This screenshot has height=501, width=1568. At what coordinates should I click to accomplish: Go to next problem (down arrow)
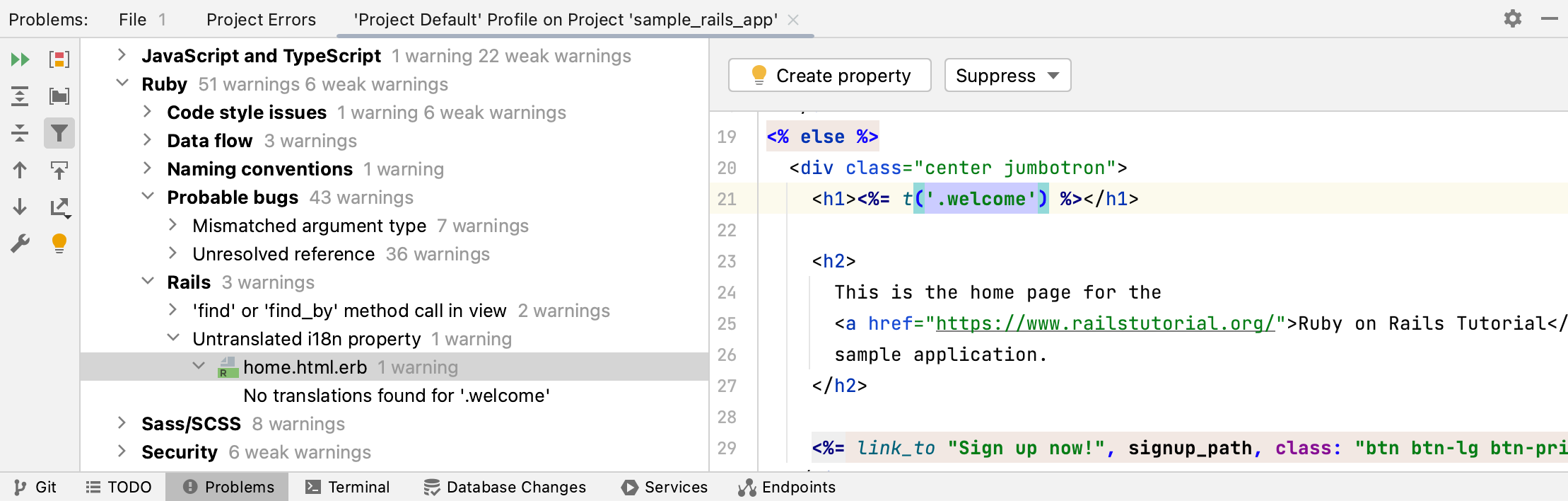point(20,207)
